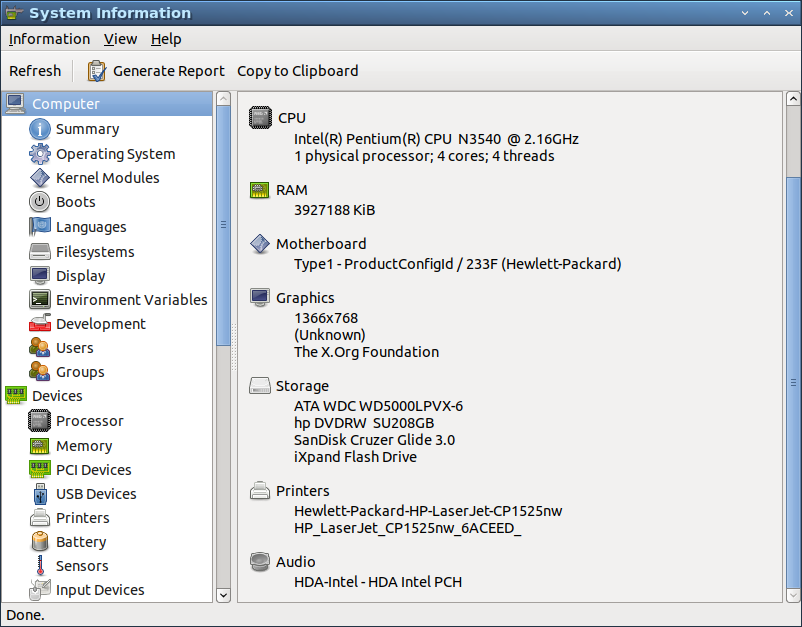Image resolution: width=802 pixels, height=627 pixels.
Task: Open the Help menu
Action: coord(166,39)
